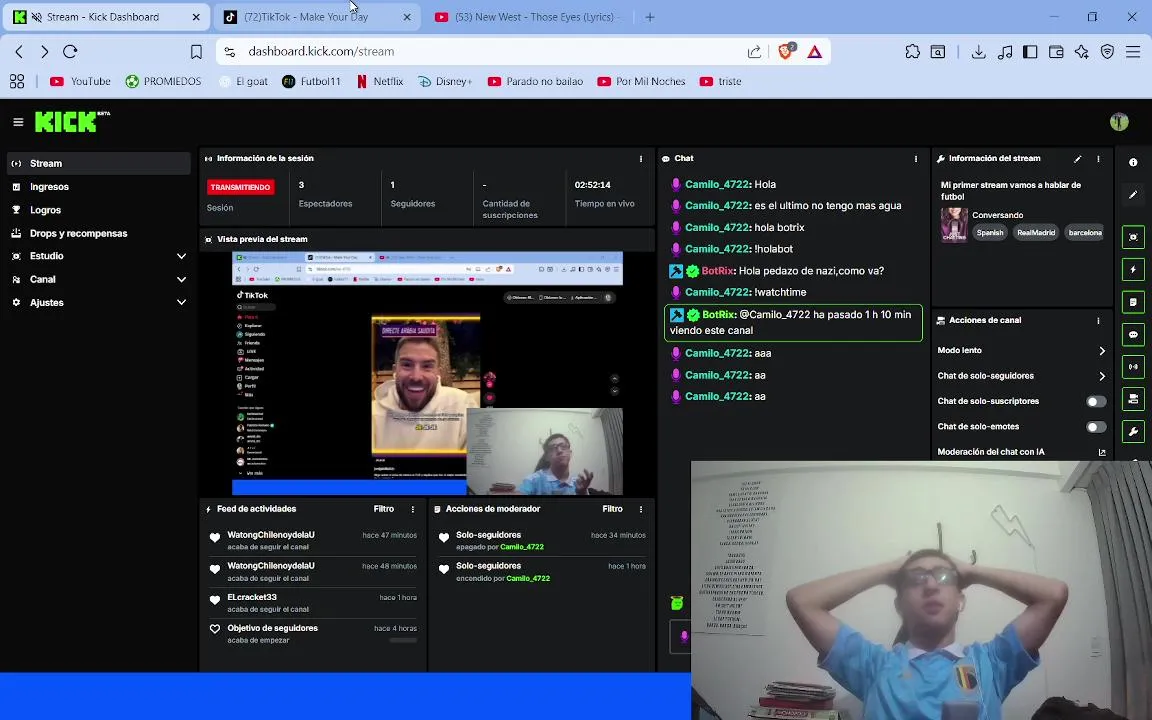Screen dimensions: 1152x720
Task: Click the Conversando category thumbnail
Action: tap(954, 224)
